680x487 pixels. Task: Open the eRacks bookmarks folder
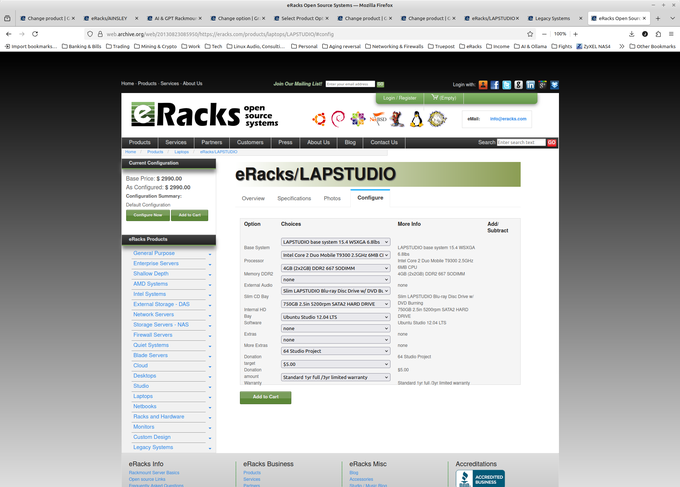pyautogui.click(x=471, y=46)
